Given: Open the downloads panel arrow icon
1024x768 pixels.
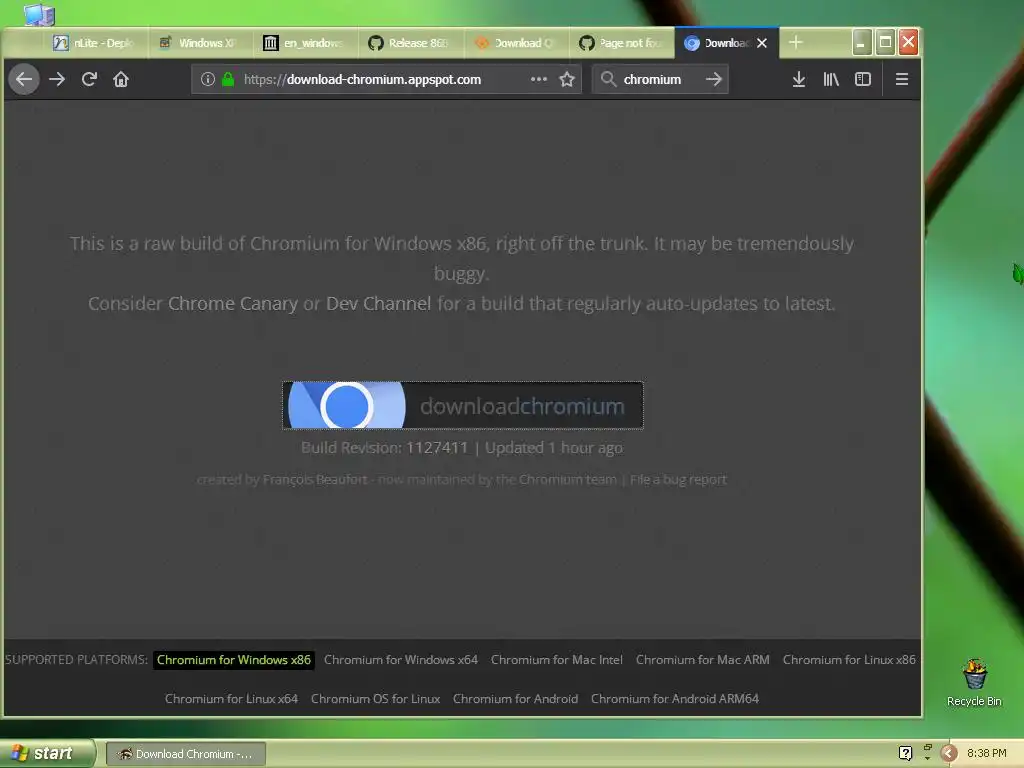Looking at the screenshot, I should (x=799, y=80).
